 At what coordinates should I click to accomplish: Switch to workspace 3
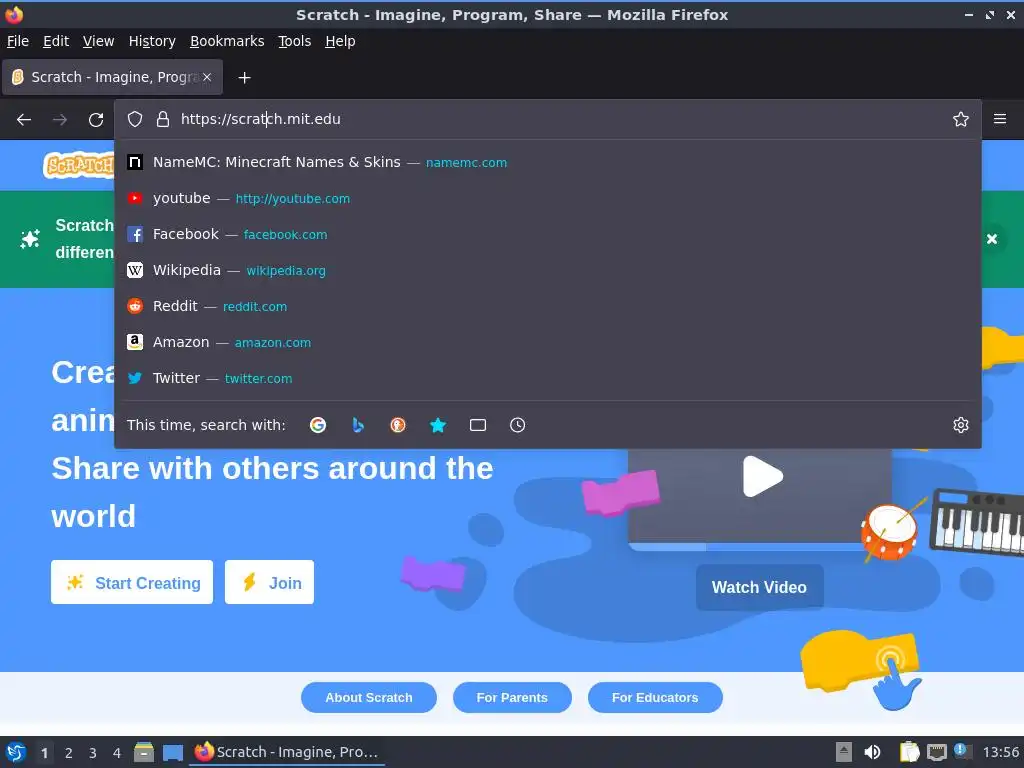tap(93, 753)
